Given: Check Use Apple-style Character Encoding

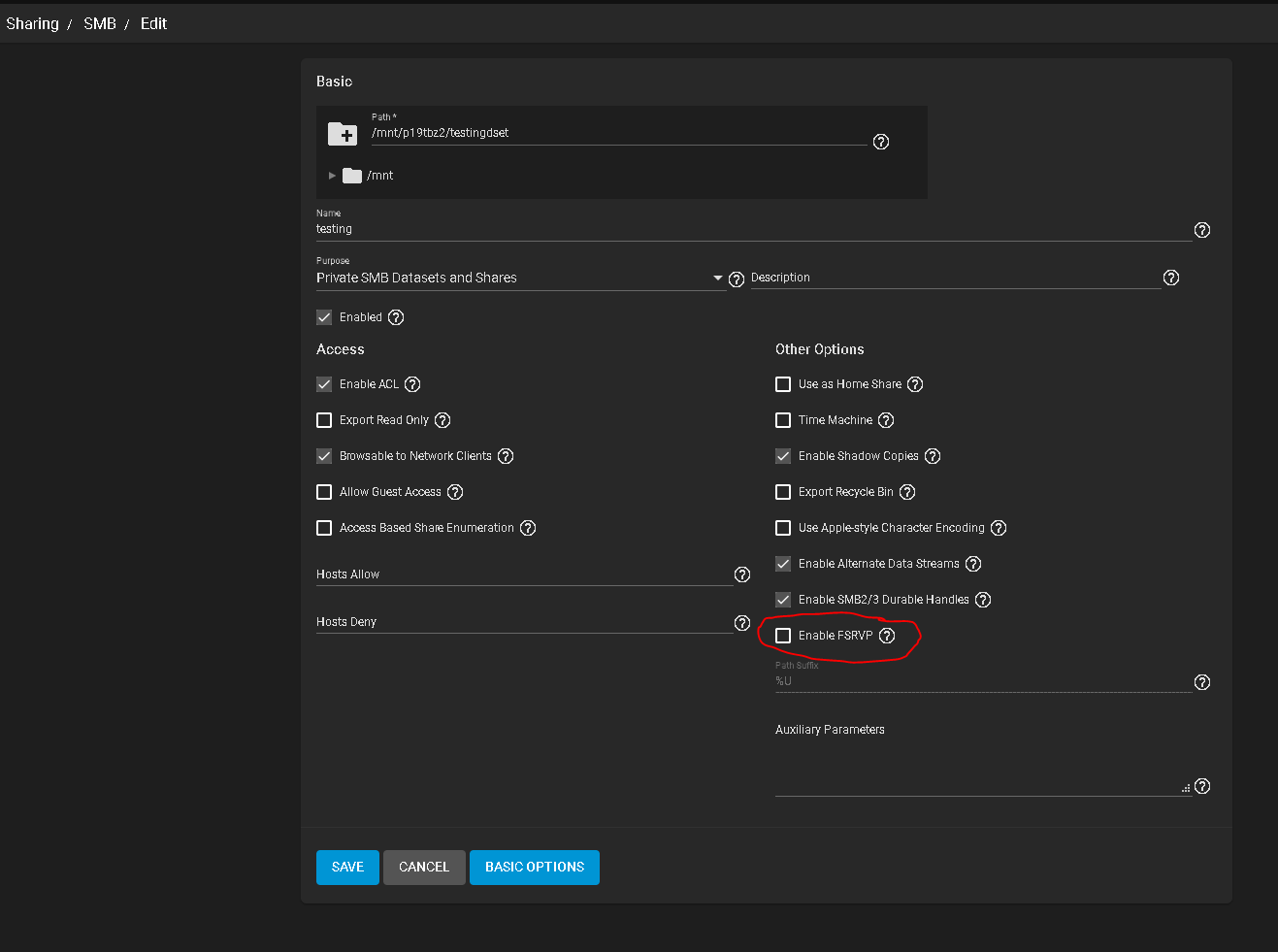Looking at the screenshot, I should 783,528.
